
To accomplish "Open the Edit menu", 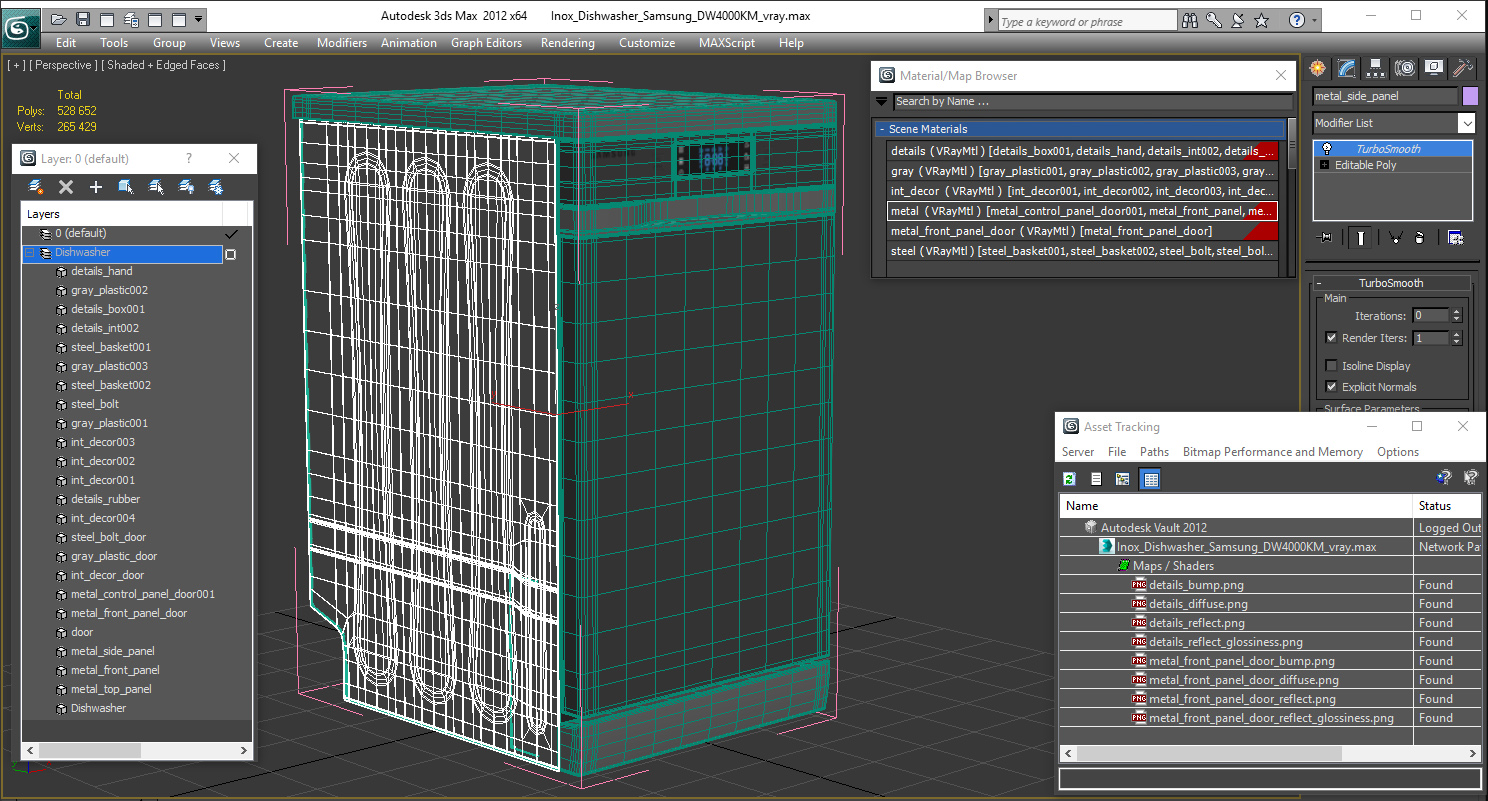I will pos(66,43).
